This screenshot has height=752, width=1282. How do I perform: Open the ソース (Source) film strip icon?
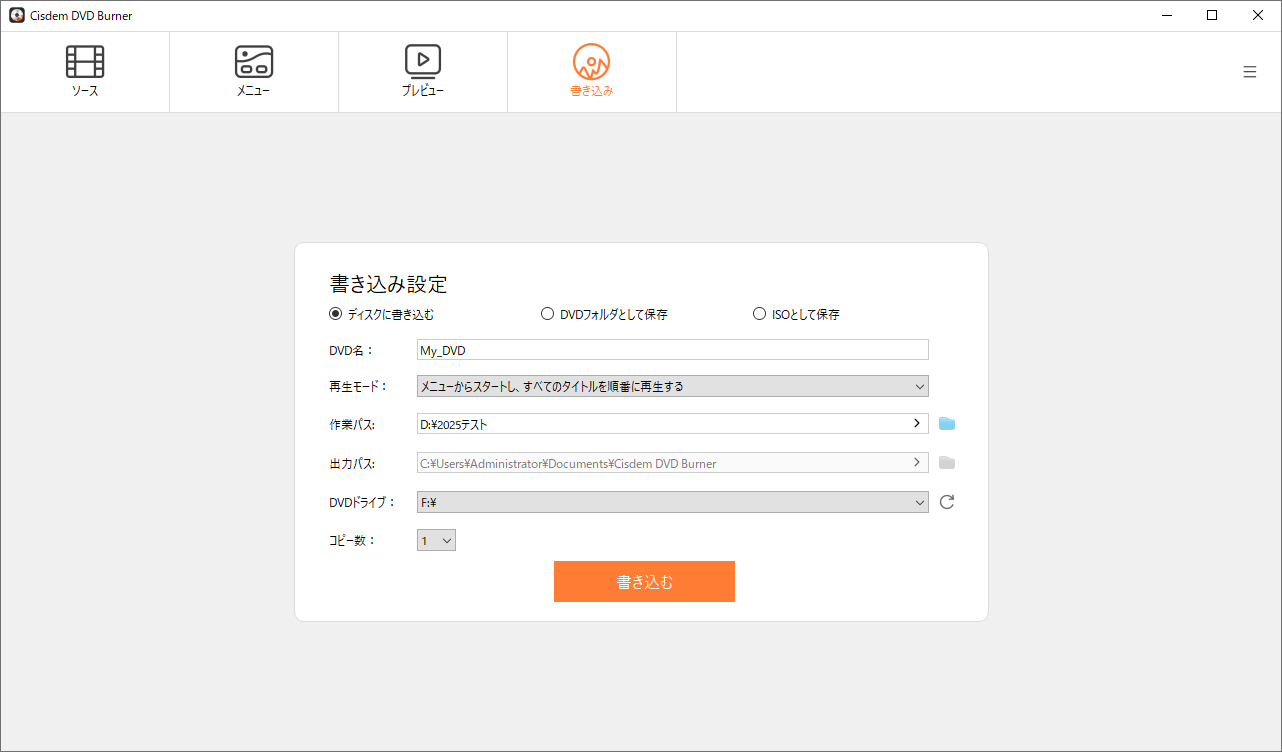[85, 62]
